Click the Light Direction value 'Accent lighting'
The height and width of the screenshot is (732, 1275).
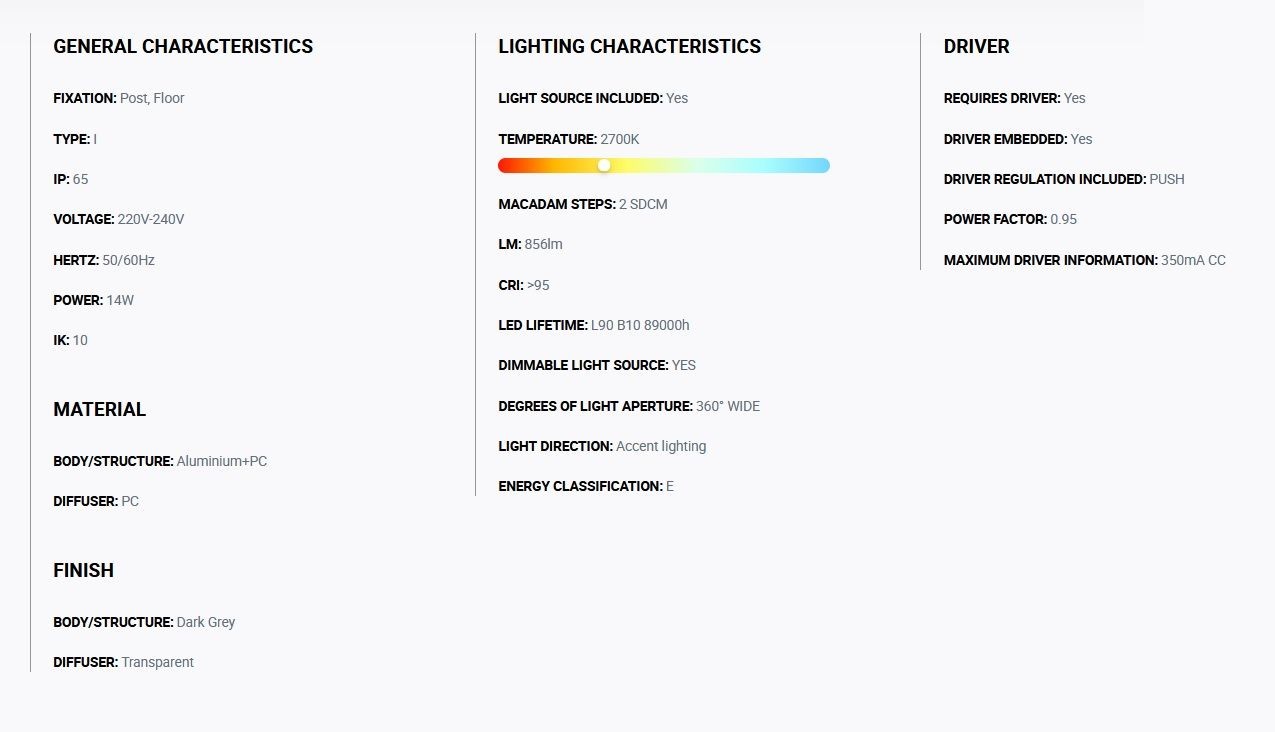click(x=661, y=446)
